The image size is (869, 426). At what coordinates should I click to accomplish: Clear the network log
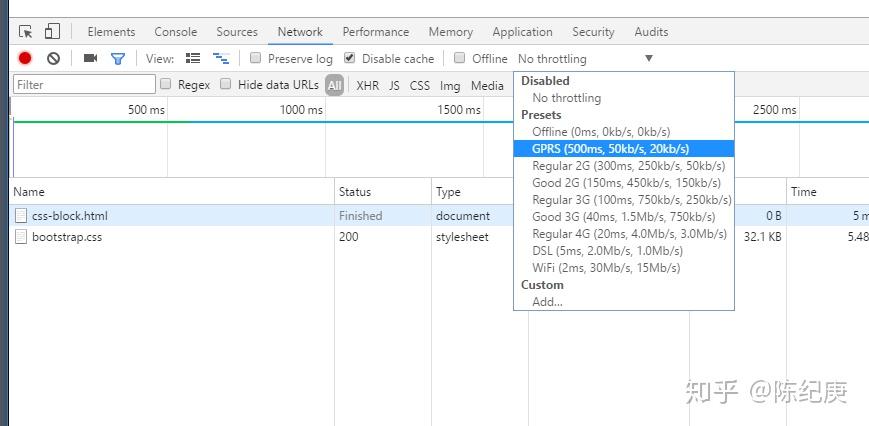pyautogui.click(x=54, y=59)
